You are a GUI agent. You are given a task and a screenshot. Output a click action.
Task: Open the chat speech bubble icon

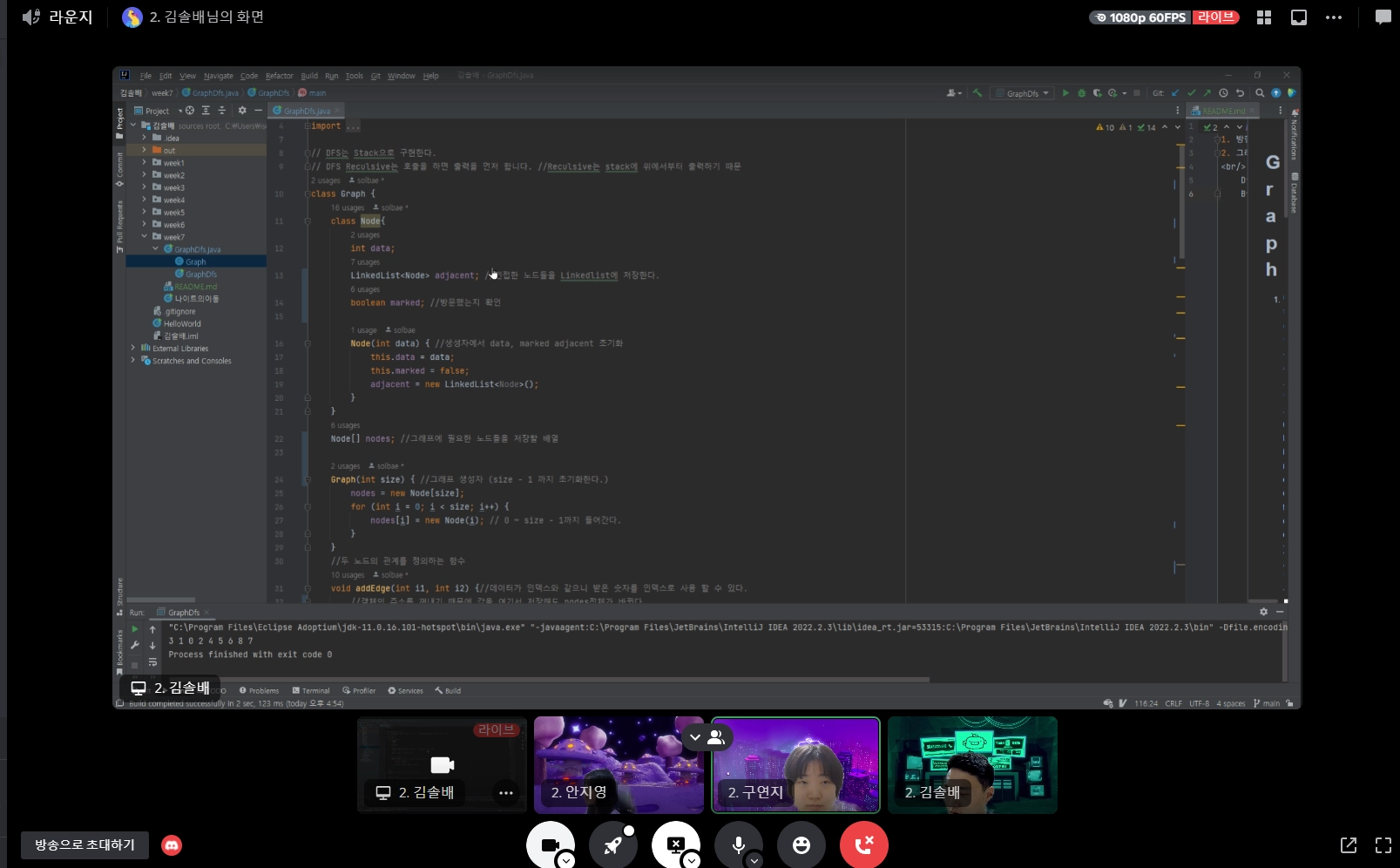(1383, 17)
